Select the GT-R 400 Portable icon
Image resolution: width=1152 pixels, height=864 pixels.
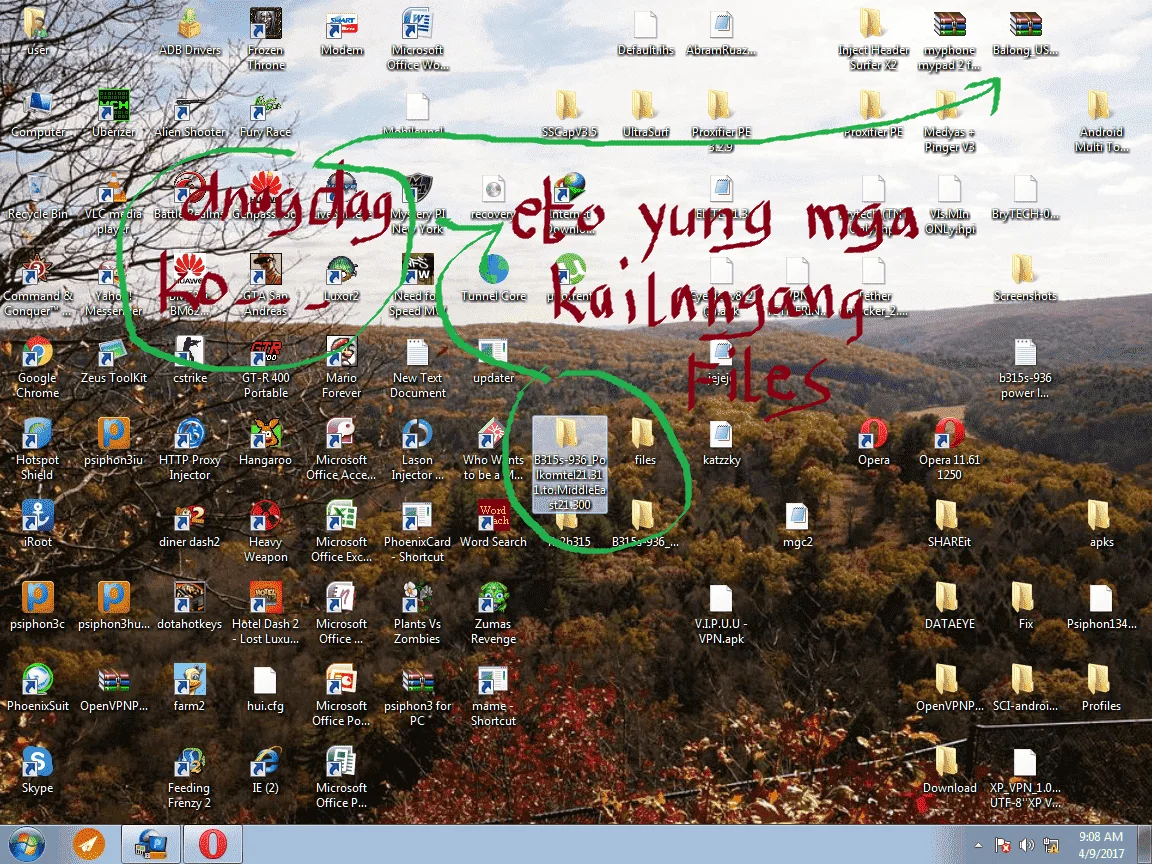265,368
